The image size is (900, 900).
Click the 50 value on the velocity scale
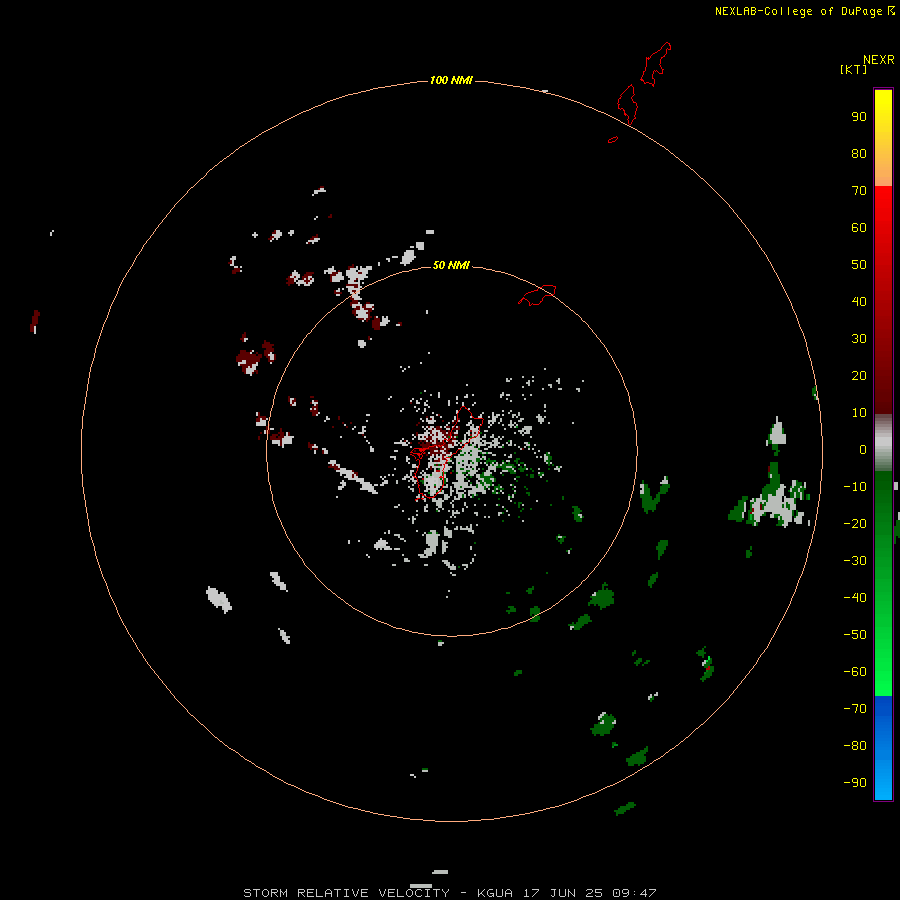coord(859,265)
